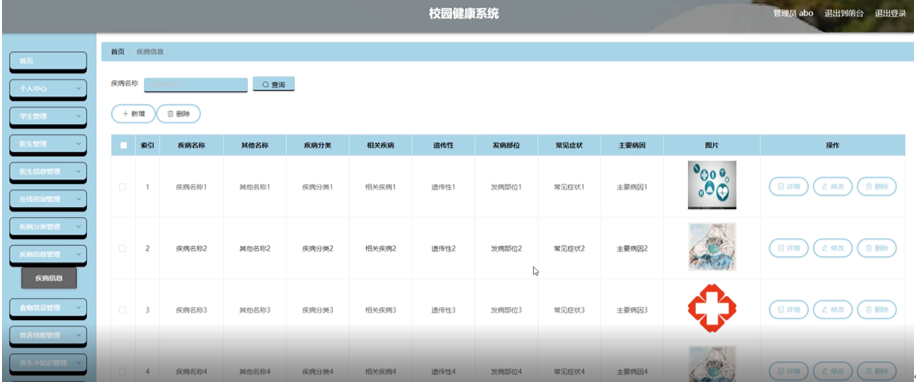Click the 主要病因 column header
Image resolution: width=916 pixels, height=382 pixels.
[x=632, y=145]
